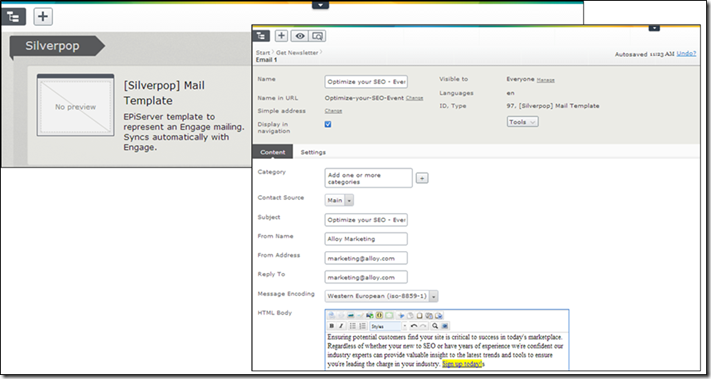Image resolution: width=711 pixels, height=379 pixels.
Task: Click Get Newsletter breadcrumb link
Action: point(297,53)
